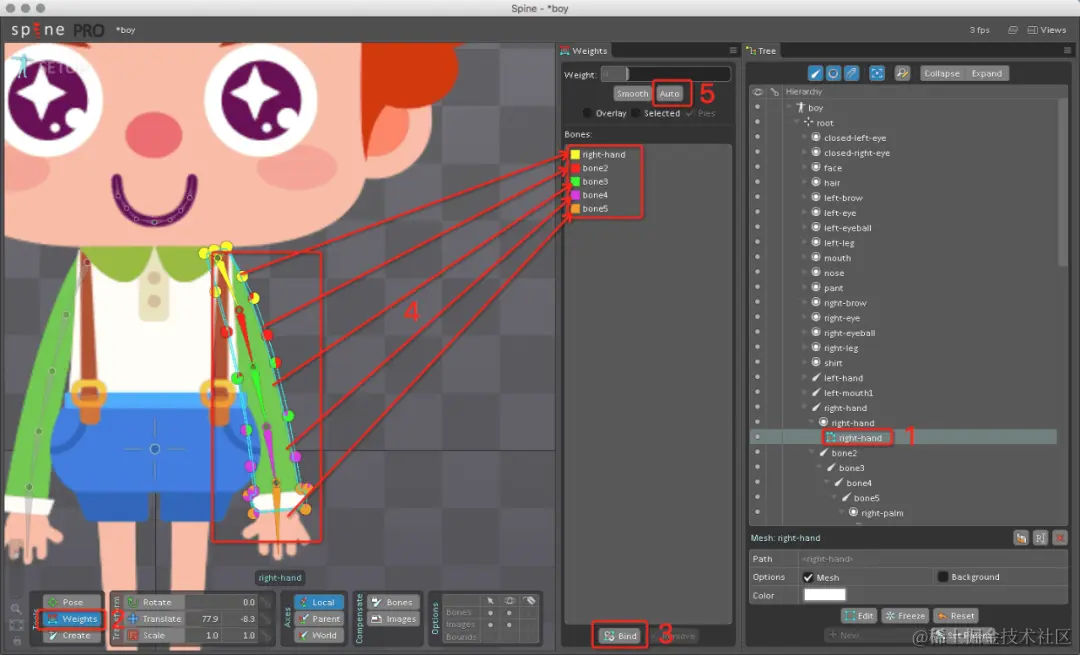1080x655 pixels.
Task: Select the Rotate transform tool
Action: 152,602
